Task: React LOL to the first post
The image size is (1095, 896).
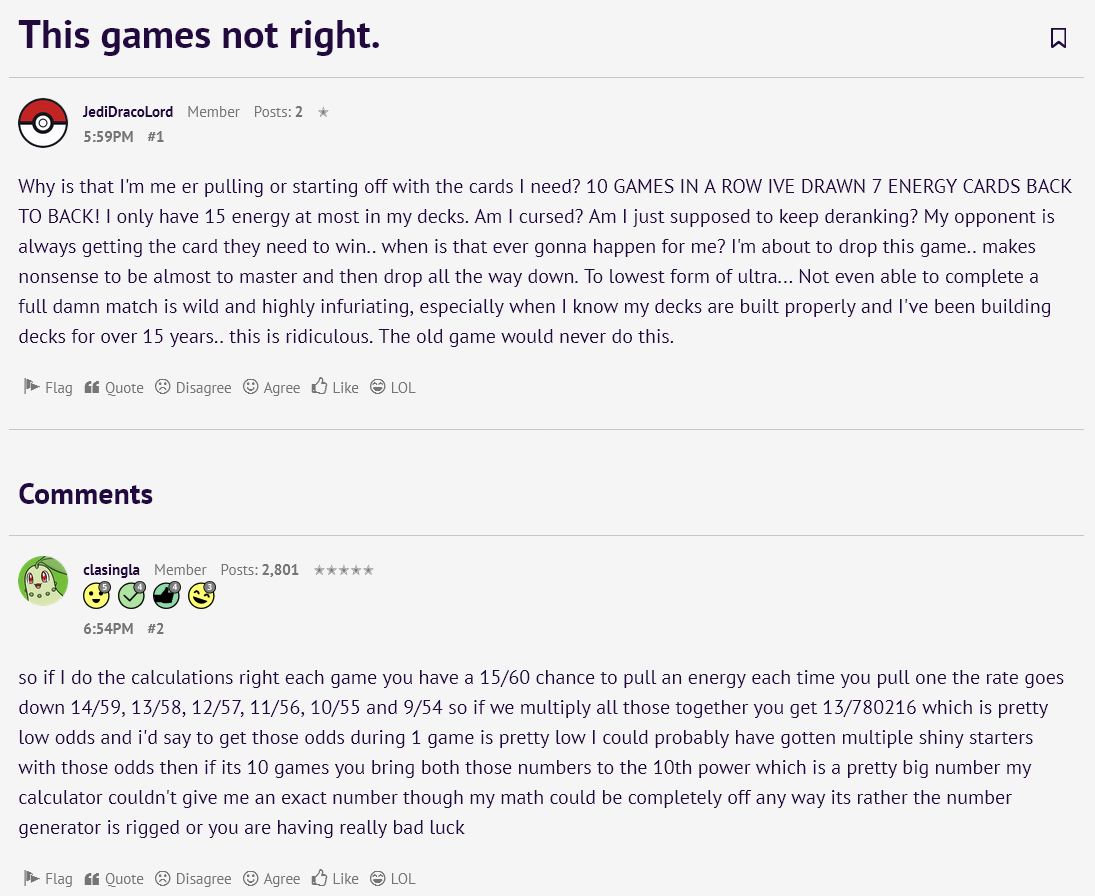Action: point(392,387)
